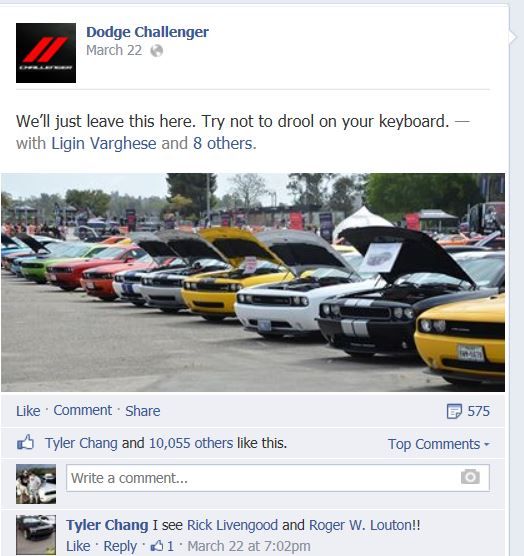The width and height of the screenshot is (524, 556).
Task: Click the thumbs-up icon on Tyler's comment
Action: click(x=157, y=546)
